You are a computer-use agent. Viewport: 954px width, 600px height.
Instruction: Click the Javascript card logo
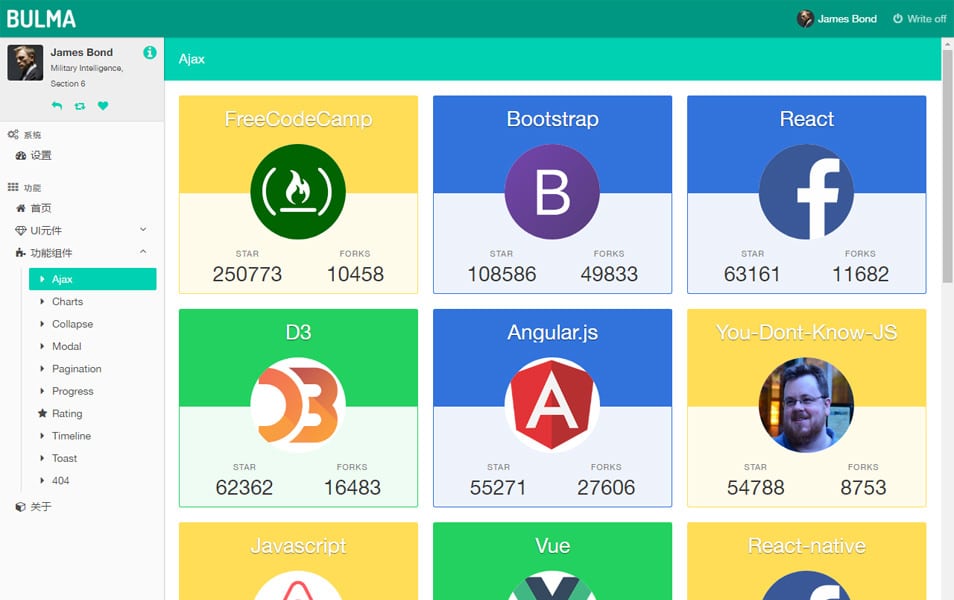pos(298,585)
